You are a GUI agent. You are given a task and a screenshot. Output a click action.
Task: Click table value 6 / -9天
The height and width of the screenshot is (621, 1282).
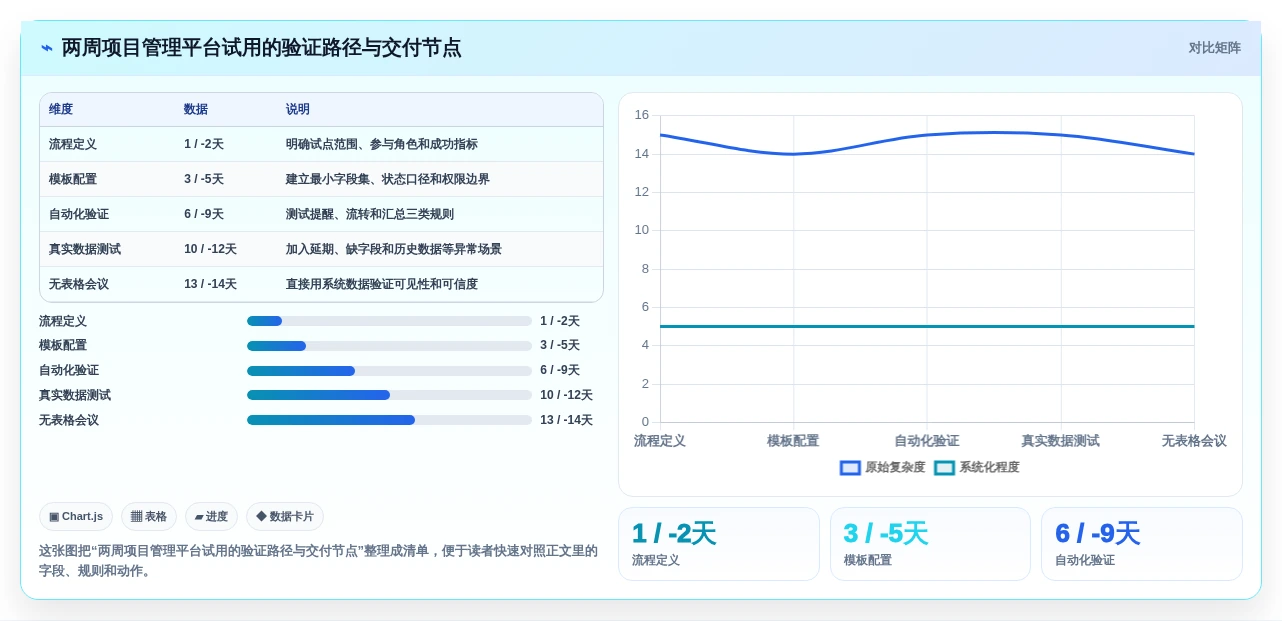click(204, 214)
